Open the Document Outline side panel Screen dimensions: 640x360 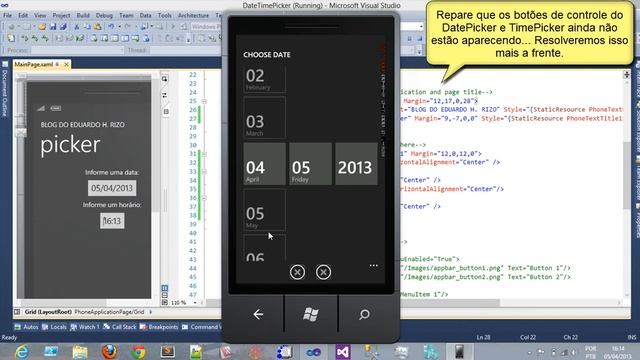[5, 89]
